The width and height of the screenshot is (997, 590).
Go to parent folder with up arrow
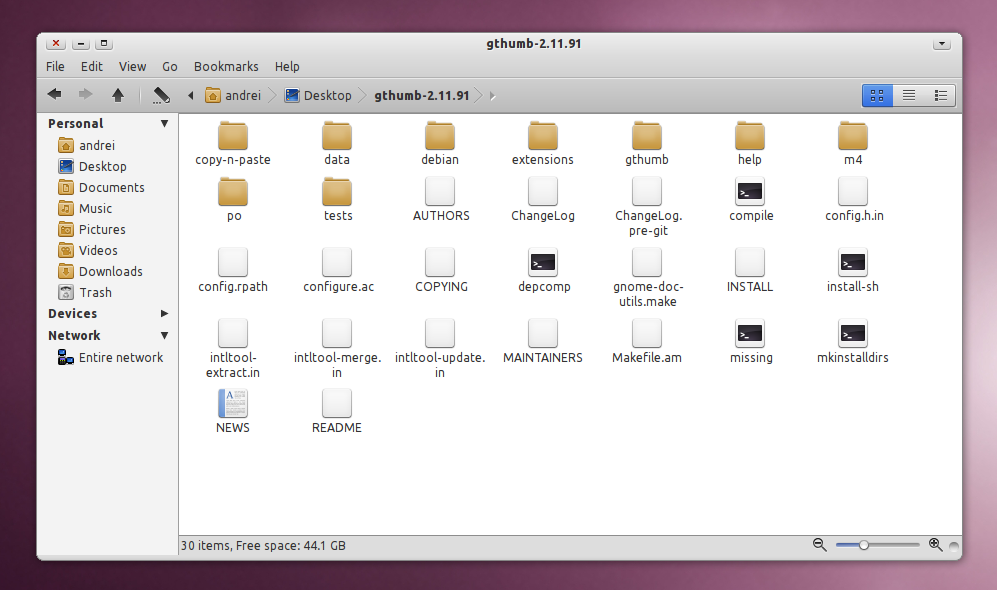click(x=118, y=95)
